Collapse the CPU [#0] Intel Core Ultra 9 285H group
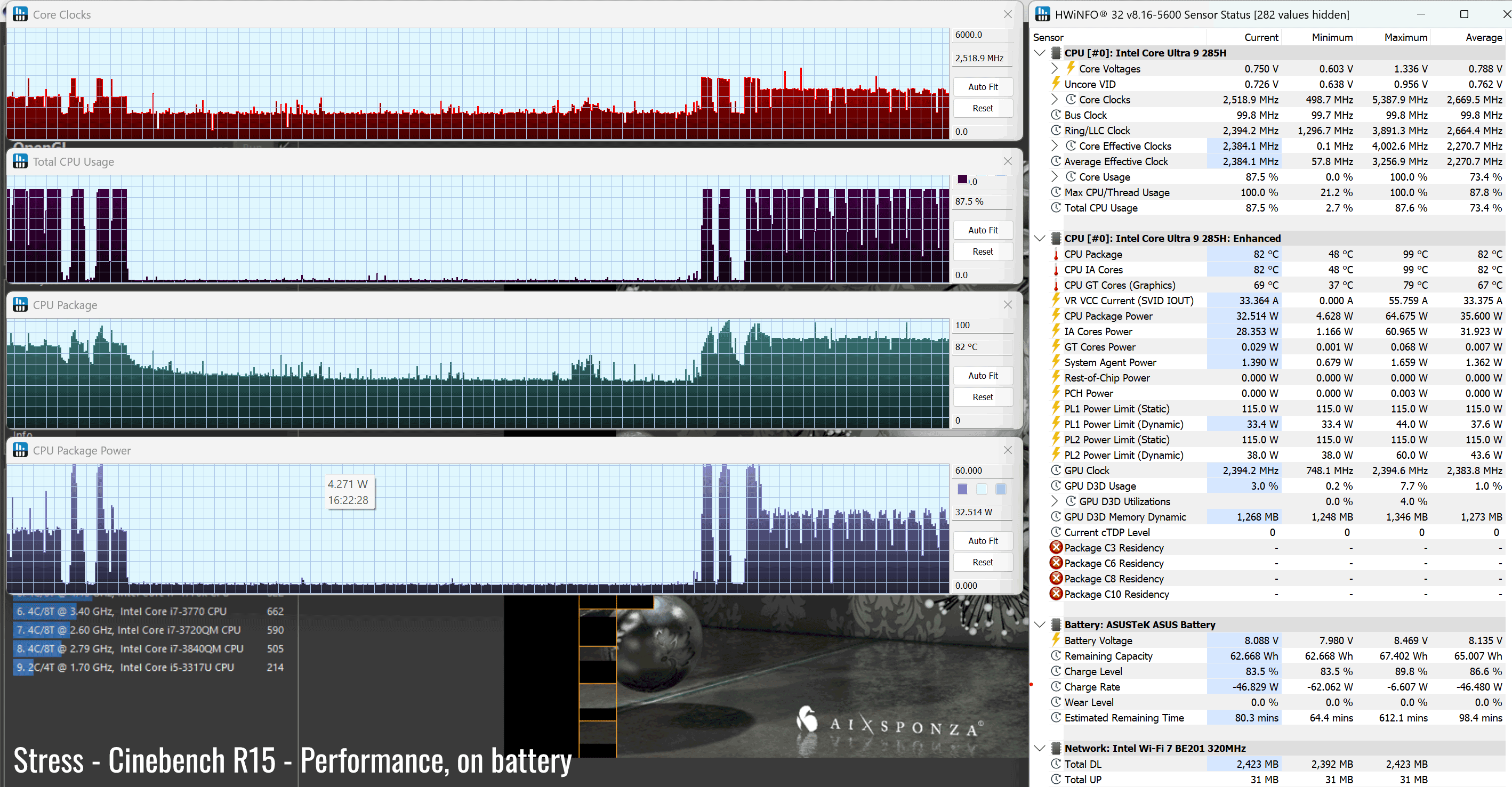1512x787 pixels. click(x=1040, y=53)
